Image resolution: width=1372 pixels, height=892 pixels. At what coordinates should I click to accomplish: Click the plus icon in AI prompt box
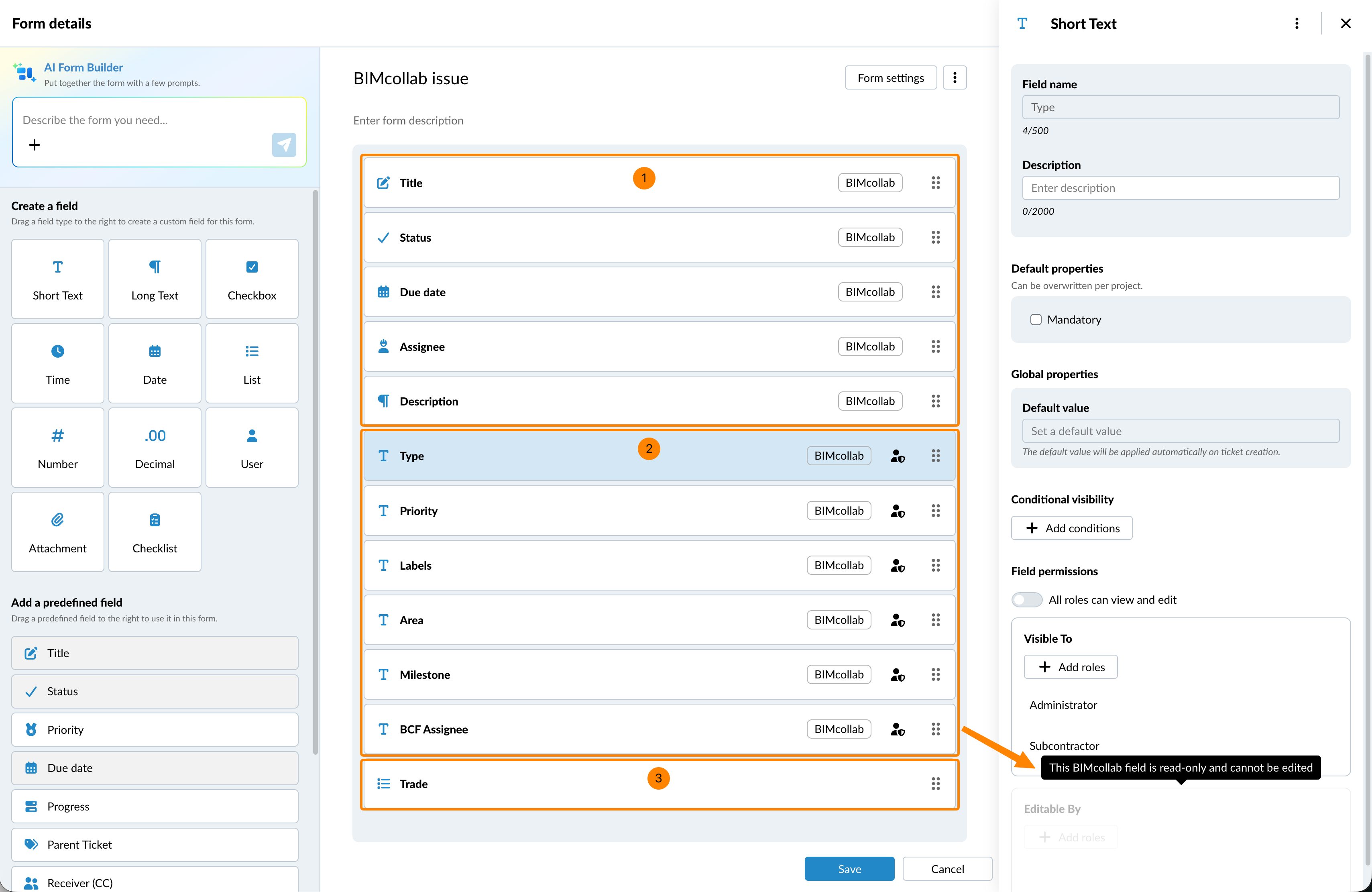click(35, 145)
